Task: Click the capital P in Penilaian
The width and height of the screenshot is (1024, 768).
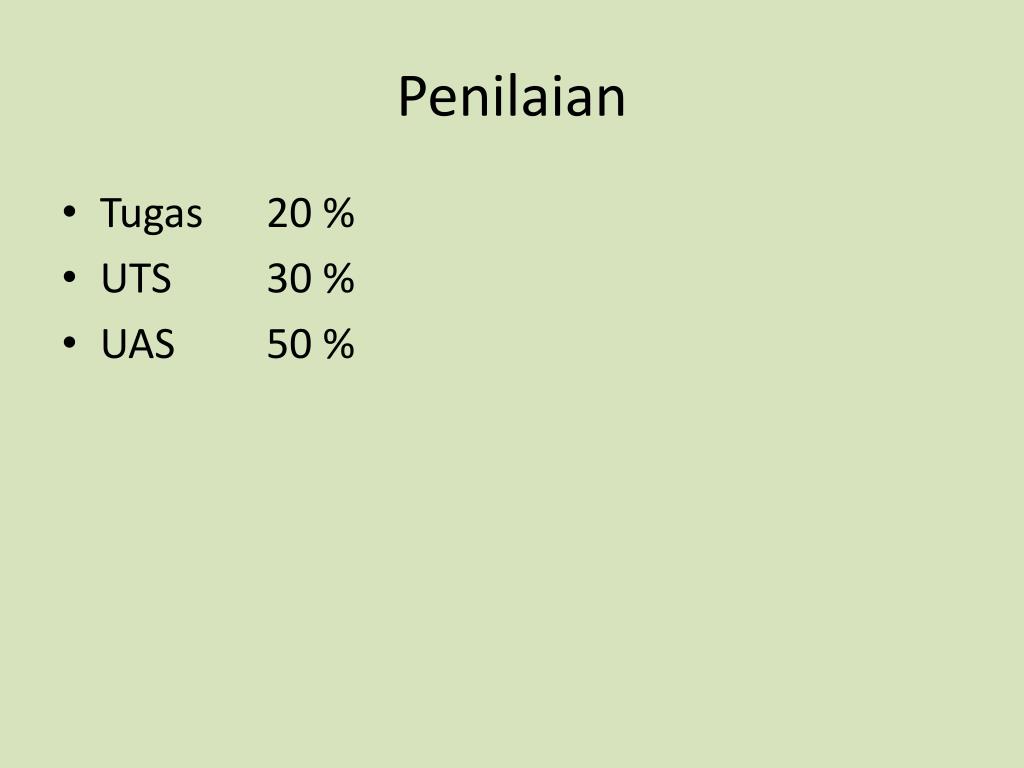Action: coord(412,97)
